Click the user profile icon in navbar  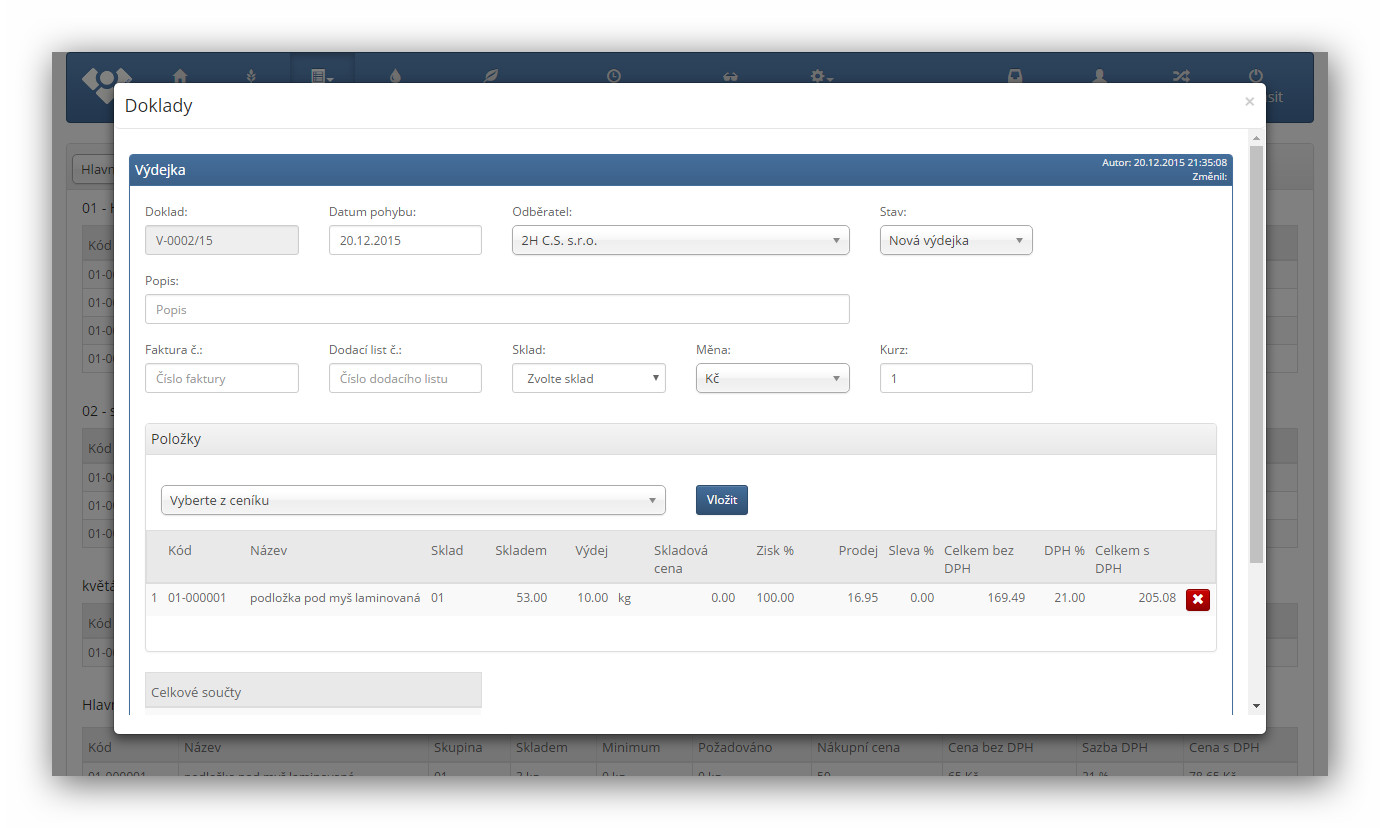pos(1099,76)
